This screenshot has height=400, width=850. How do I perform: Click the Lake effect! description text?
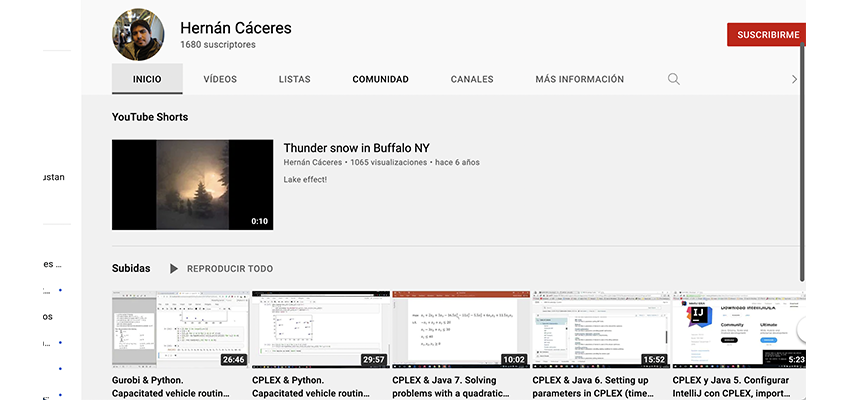[305, 179]
